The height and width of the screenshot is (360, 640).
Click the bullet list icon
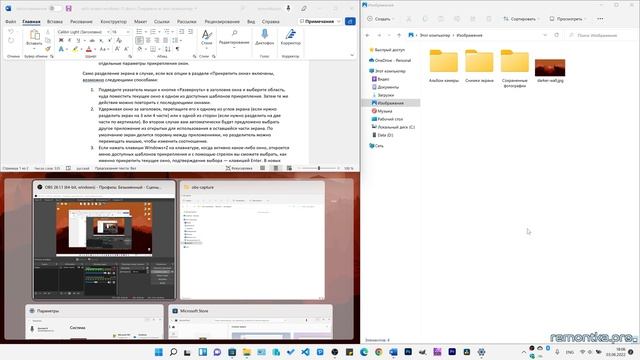[139, 32]
